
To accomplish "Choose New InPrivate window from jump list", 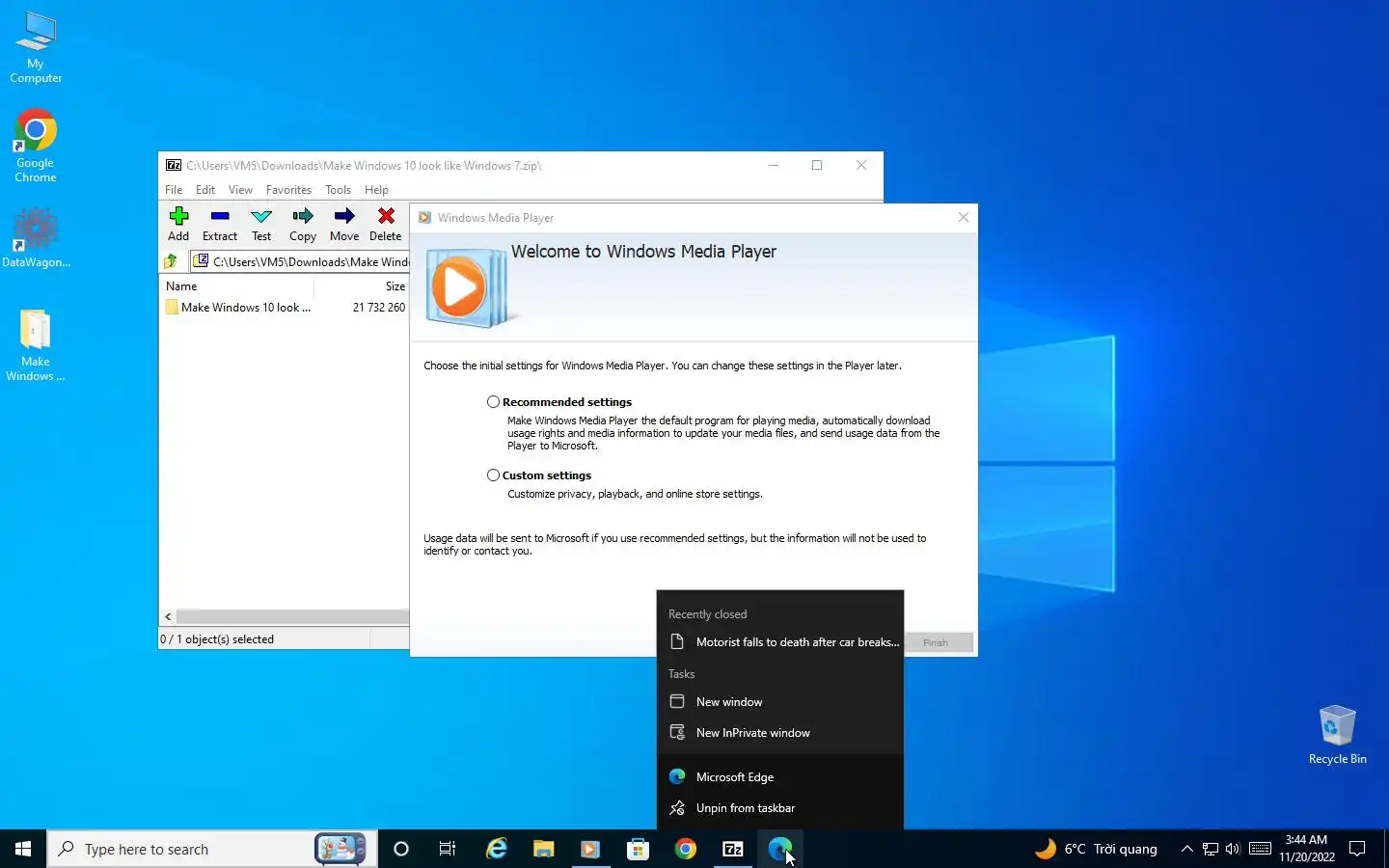I will tap(780, 733).
